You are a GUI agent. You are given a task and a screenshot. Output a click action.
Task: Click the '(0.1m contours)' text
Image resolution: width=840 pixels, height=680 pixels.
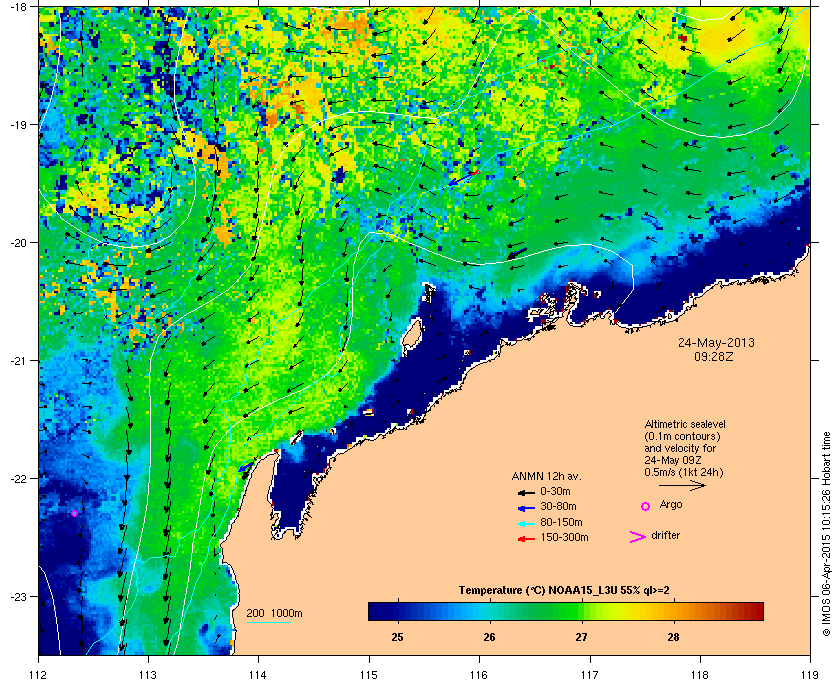682,436
